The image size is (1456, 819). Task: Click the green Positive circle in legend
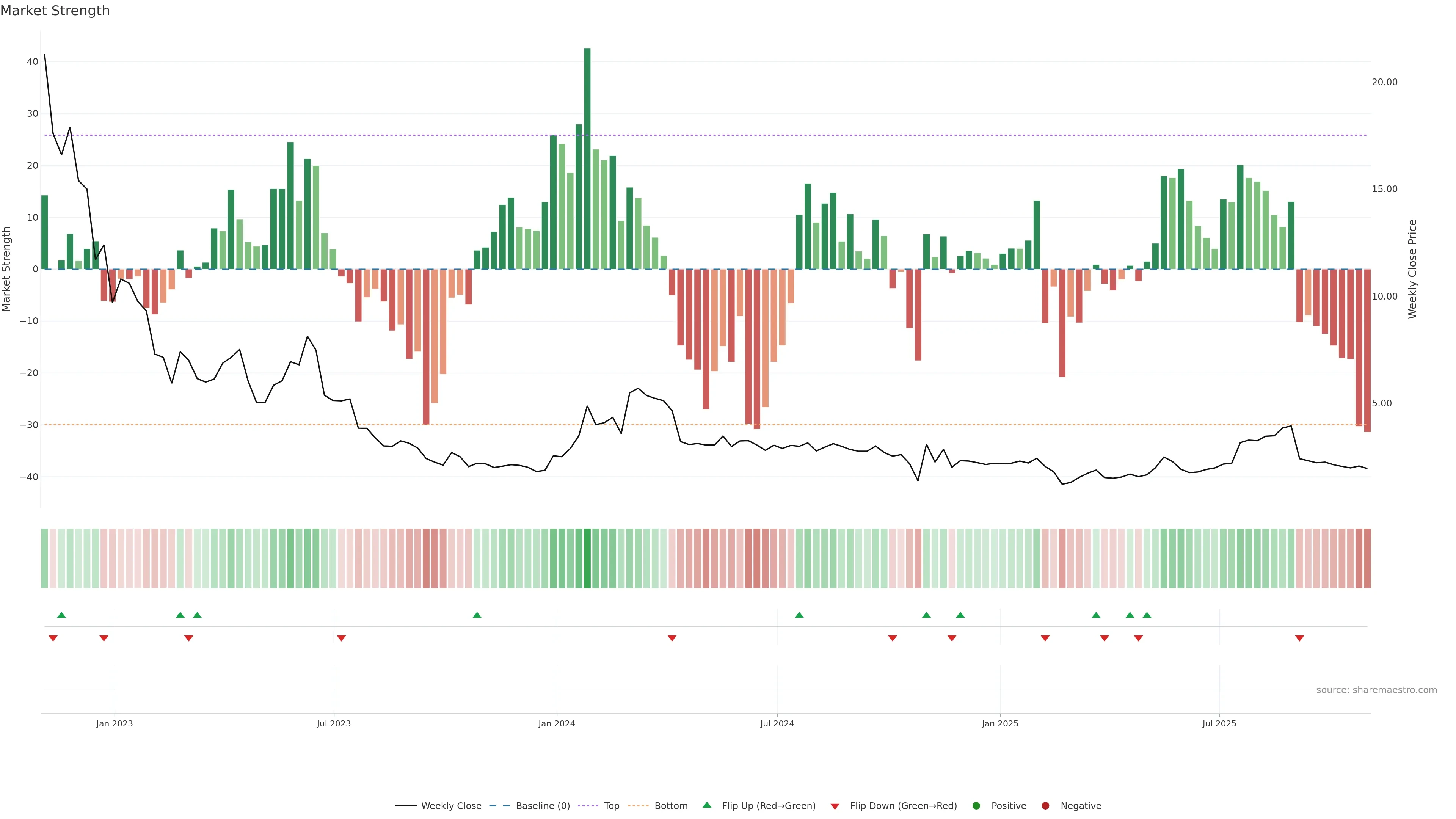[976, 805]
